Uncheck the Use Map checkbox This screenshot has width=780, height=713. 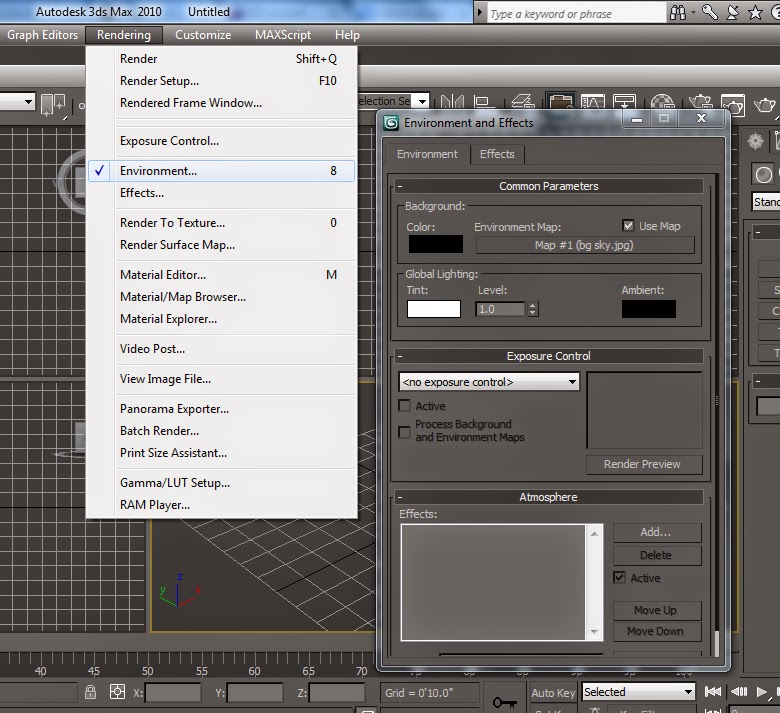628,225
